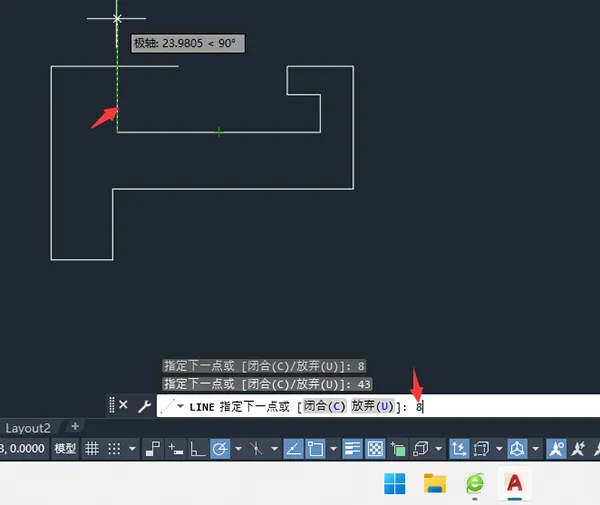Add a new layout tab
The image size is (600, 505).
[75, 427]
